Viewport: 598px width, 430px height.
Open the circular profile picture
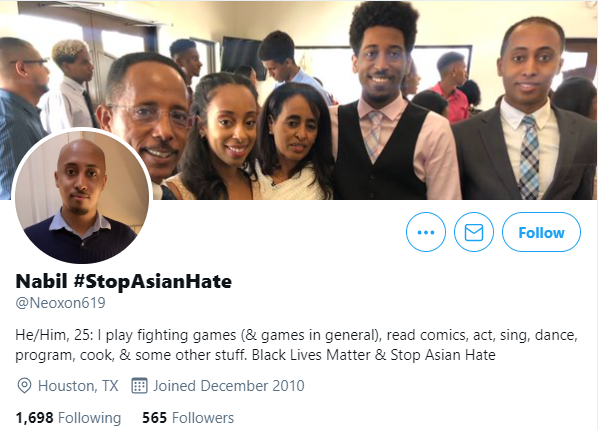[x=82, y=197]
